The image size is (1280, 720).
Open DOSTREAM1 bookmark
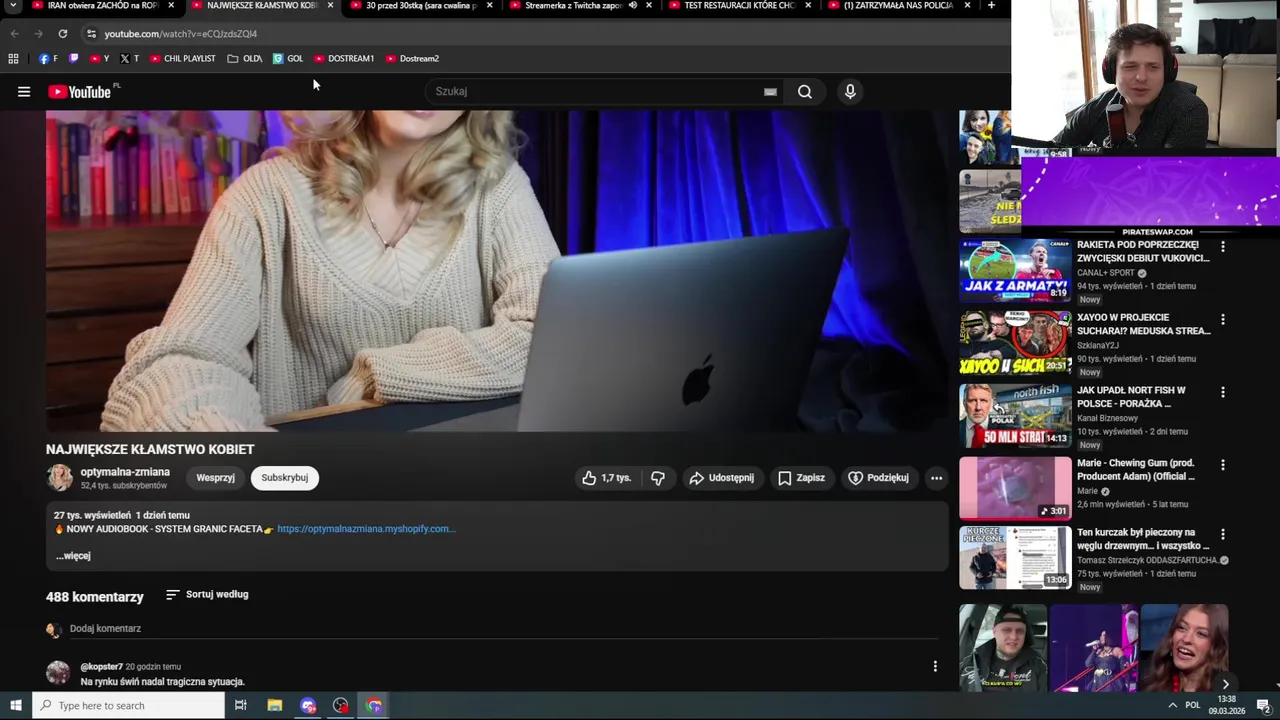(x=344, y=59)
